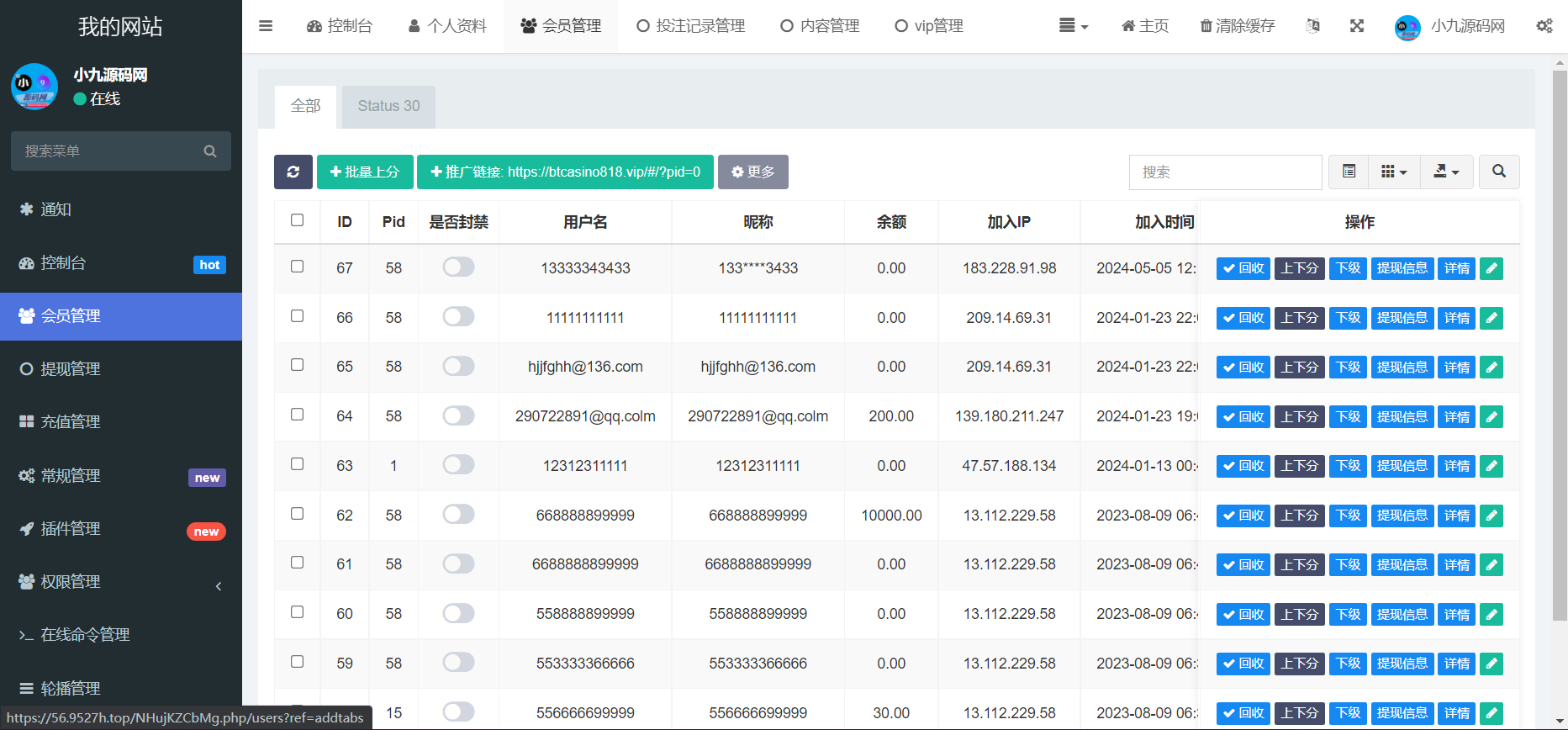Open the header list dropdown with caret

coord(1074,26)
